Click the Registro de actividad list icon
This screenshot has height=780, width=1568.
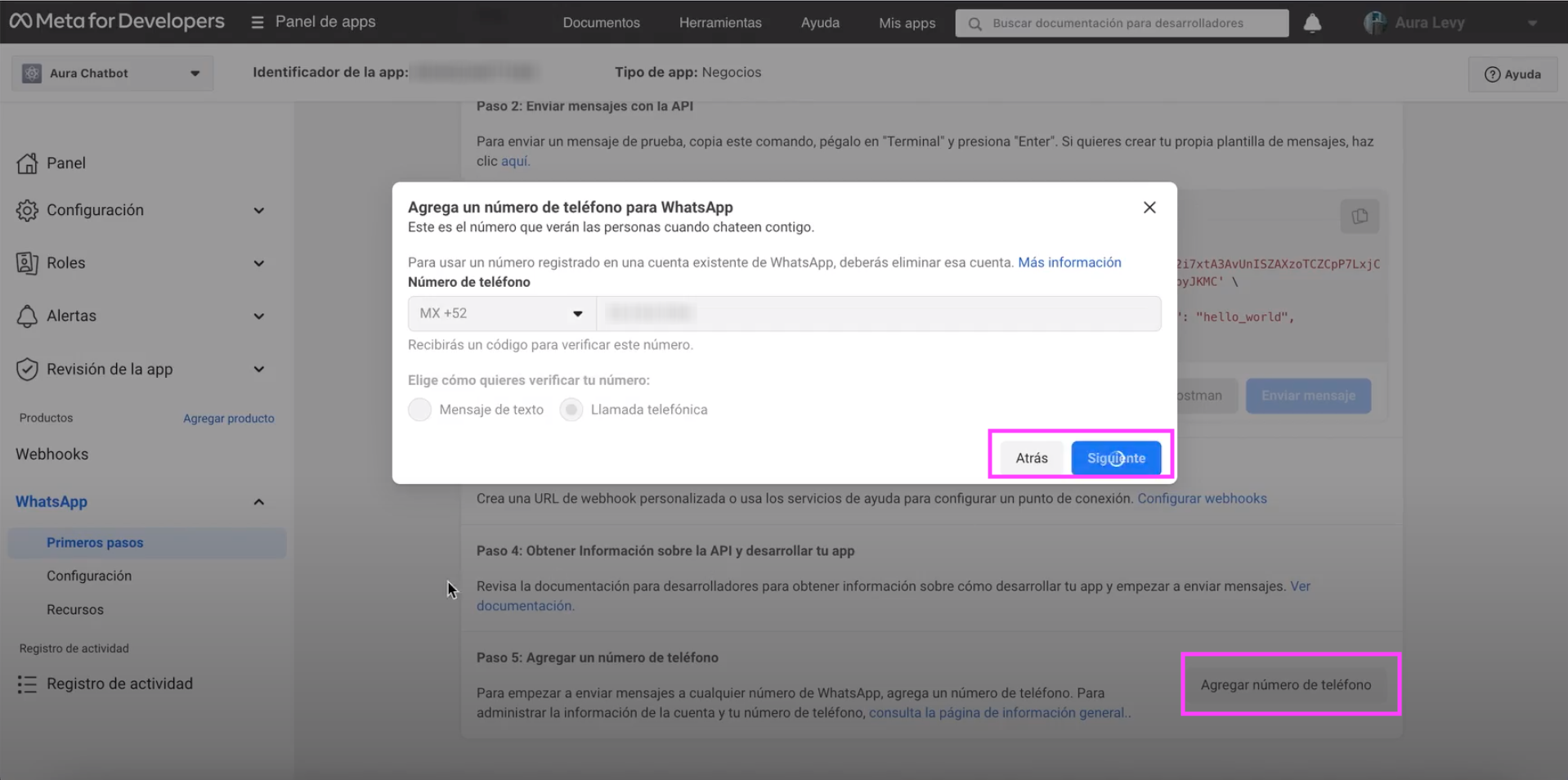pyautogui.click(x=27, y=684)
